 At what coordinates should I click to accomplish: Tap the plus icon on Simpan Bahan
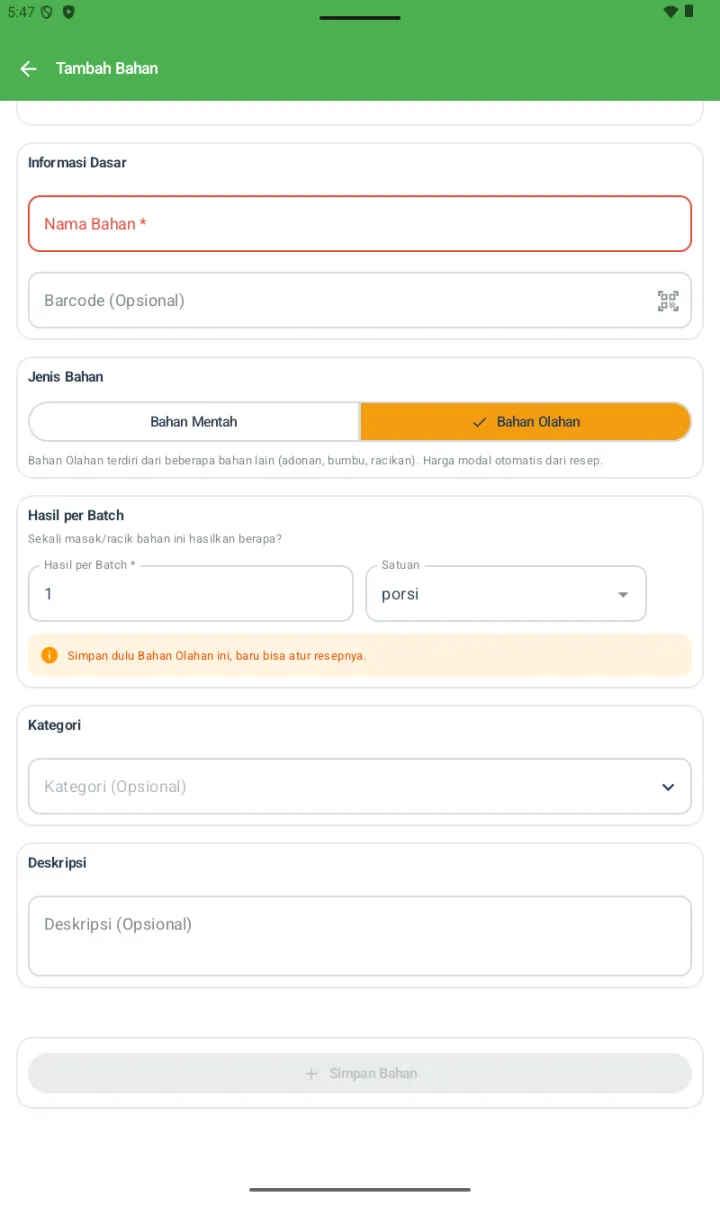pos(311,1073)
